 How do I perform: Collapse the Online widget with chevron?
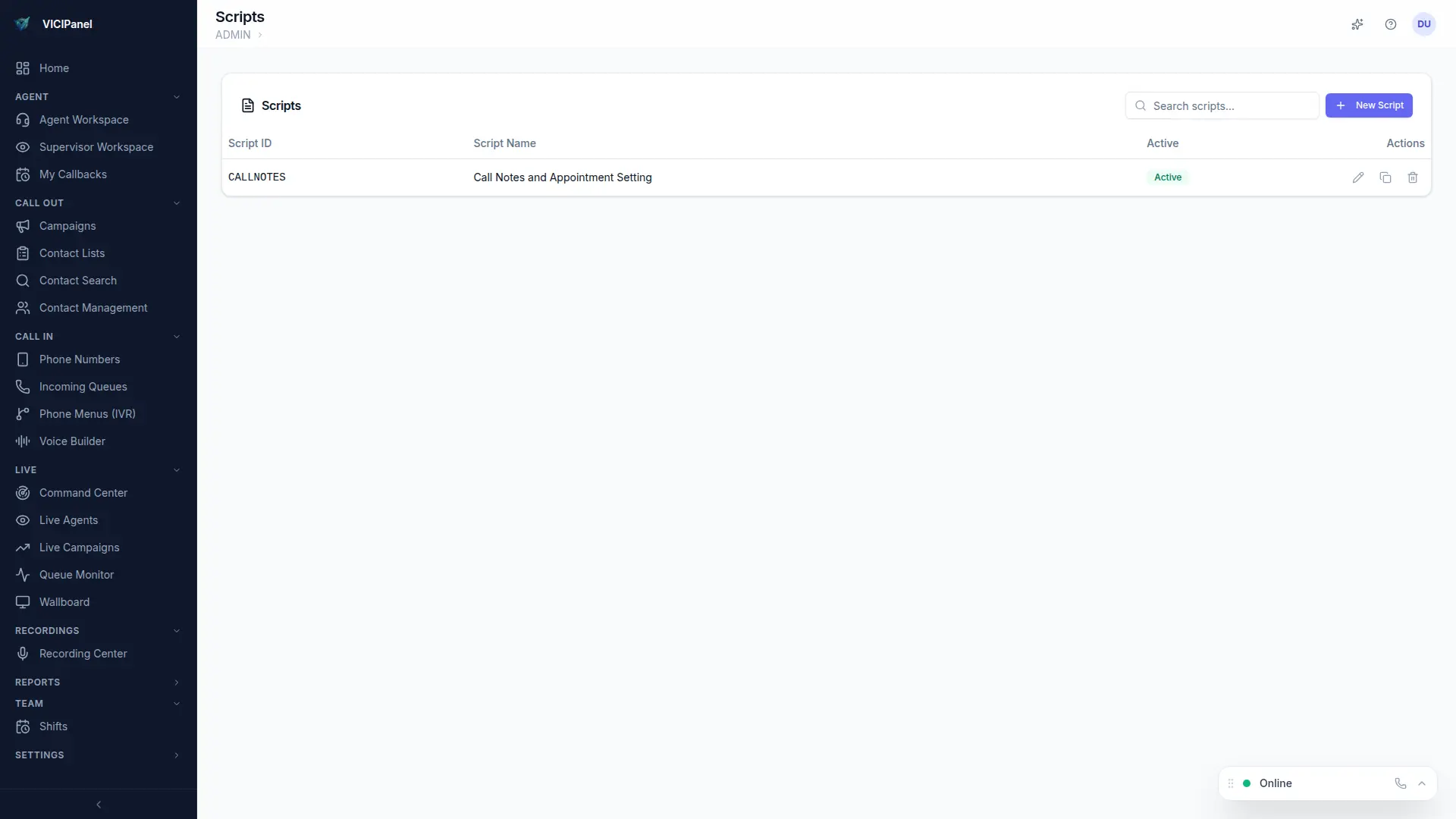(x=1423, y=783)
